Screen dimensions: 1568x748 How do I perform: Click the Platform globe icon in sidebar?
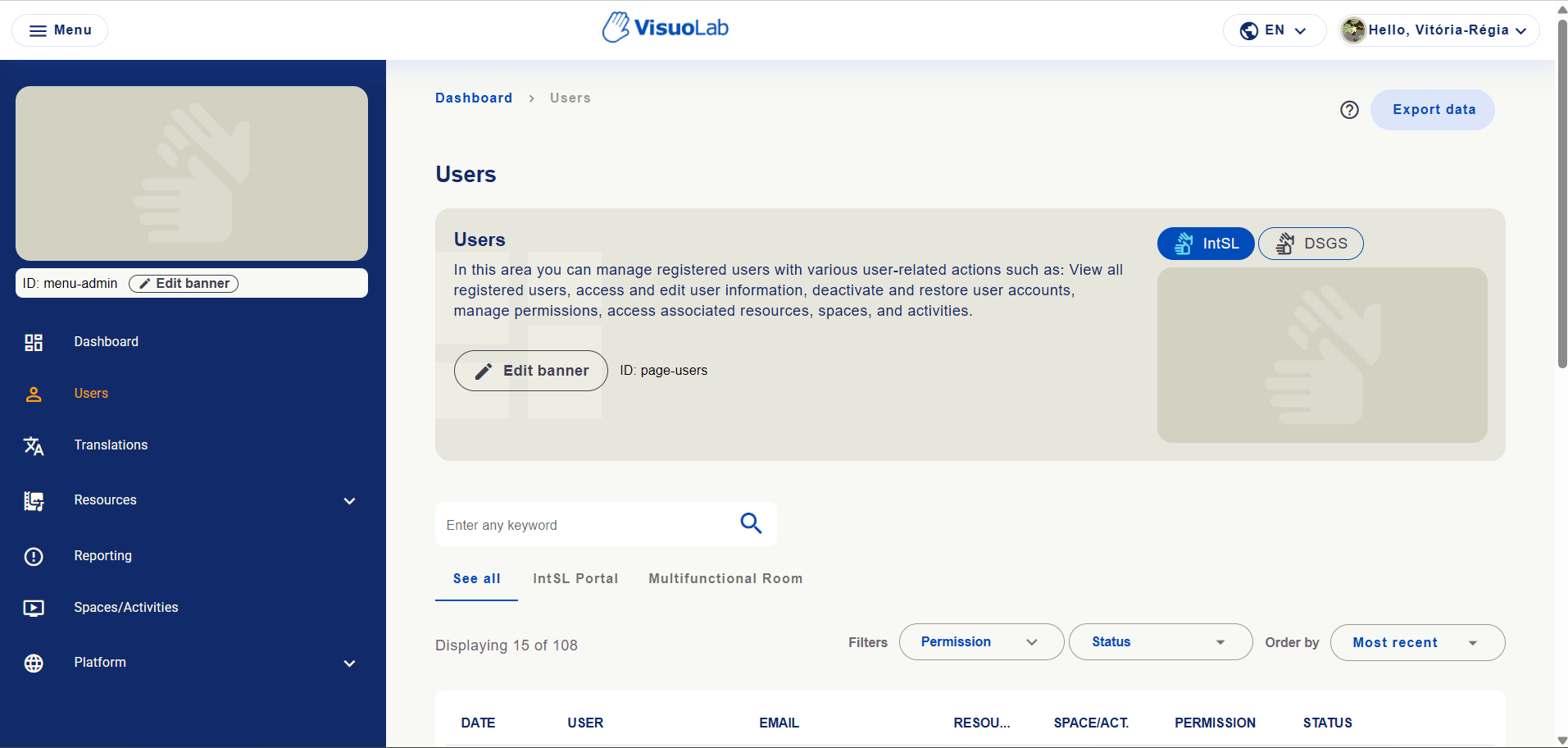point(34,663)
